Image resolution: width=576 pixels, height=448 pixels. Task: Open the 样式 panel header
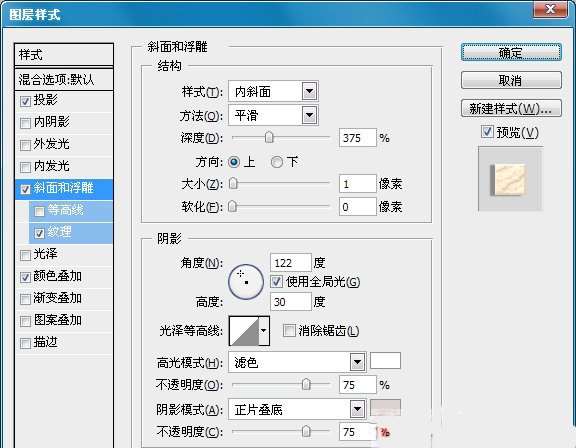[x=64, y=55]
